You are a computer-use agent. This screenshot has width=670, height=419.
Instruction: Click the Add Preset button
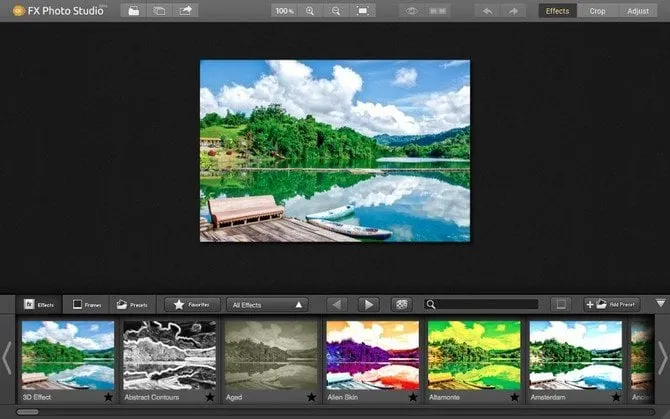pyautogui.click(x=612, y=304)
